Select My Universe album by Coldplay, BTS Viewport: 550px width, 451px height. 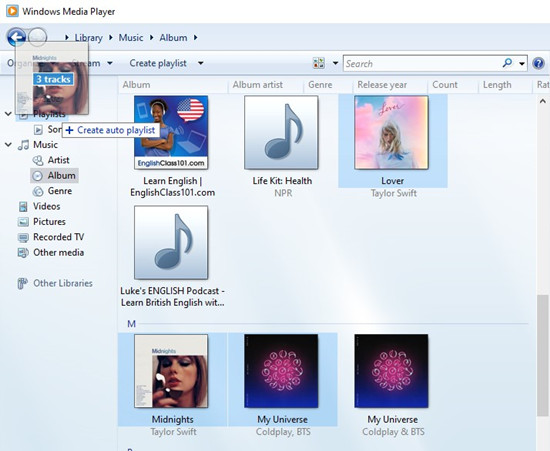click(x=281, y=371)
